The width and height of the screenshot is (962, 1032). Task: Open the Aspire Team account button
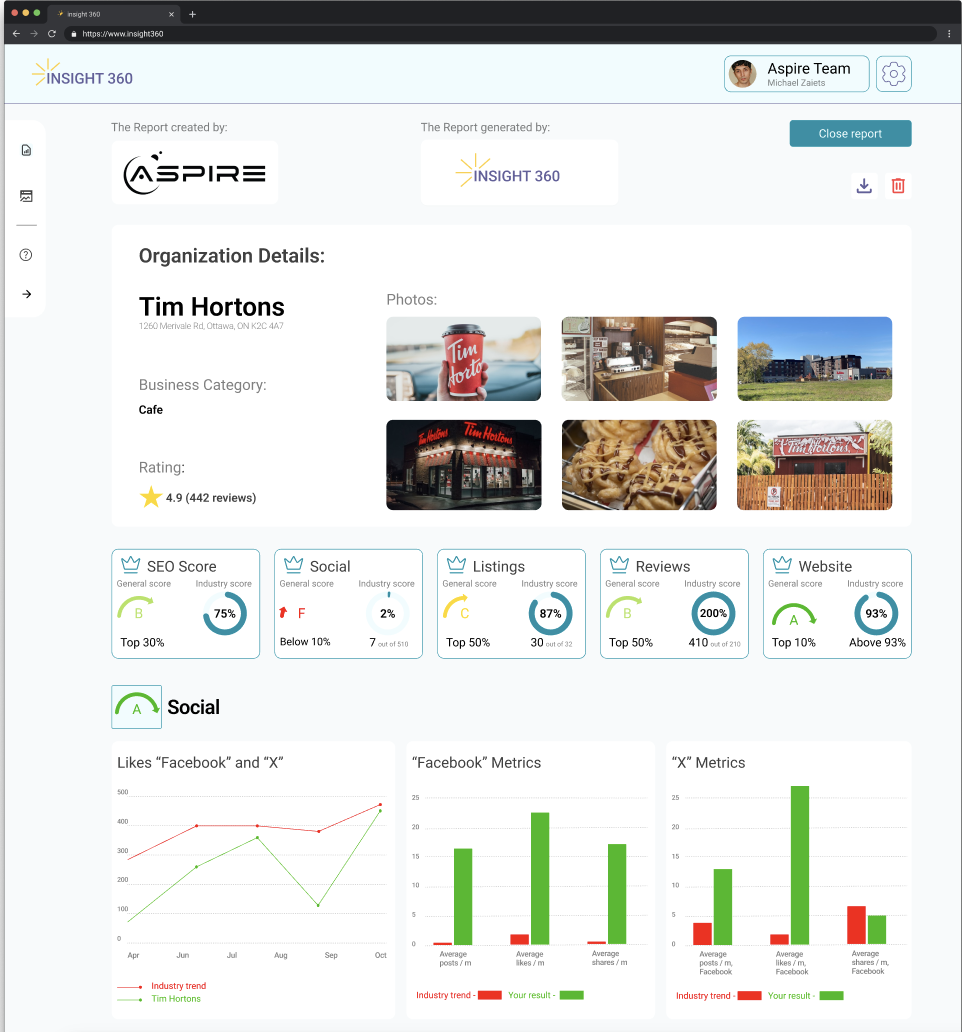[796, 74]
